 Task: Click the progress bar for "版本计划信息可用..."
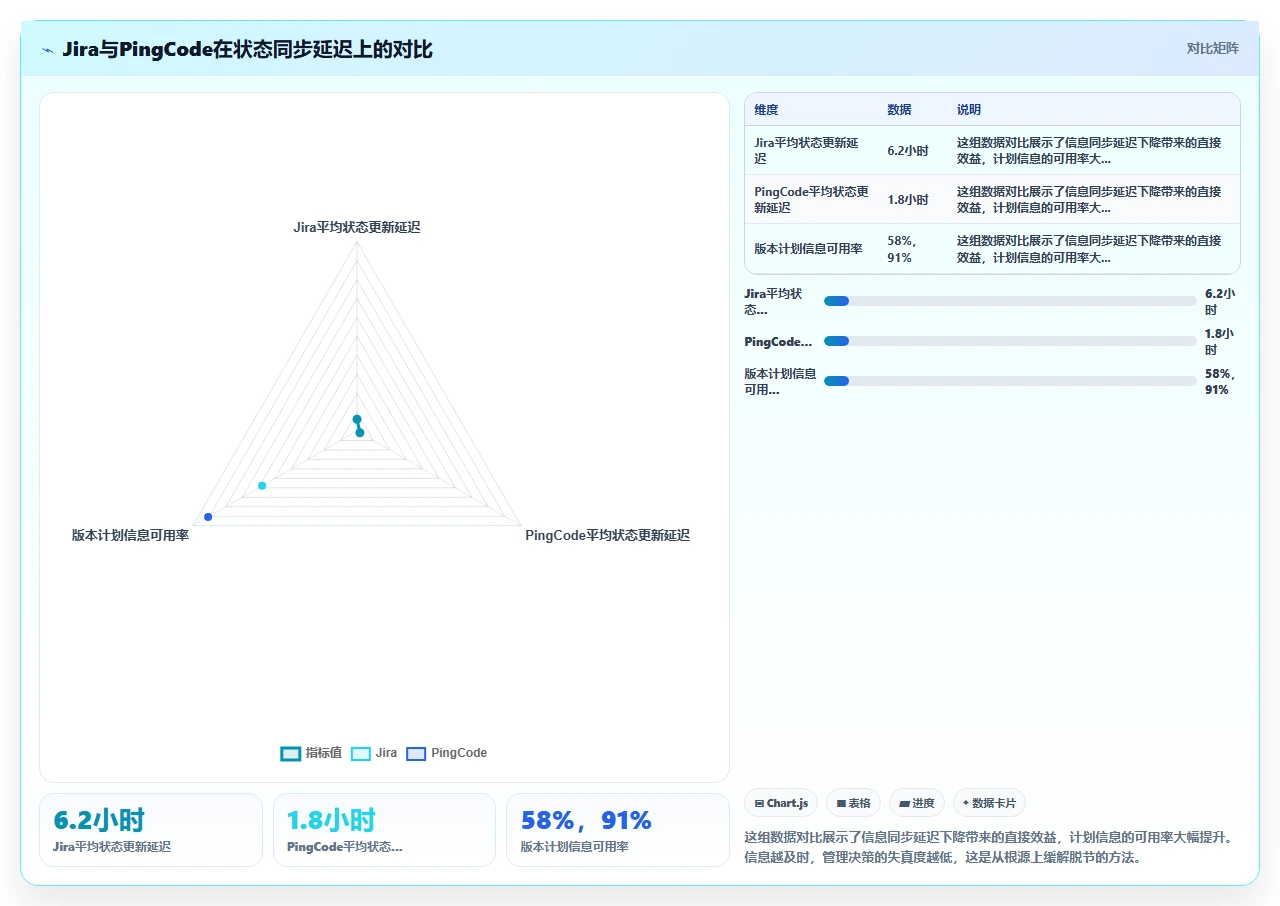click(1010, 381)
